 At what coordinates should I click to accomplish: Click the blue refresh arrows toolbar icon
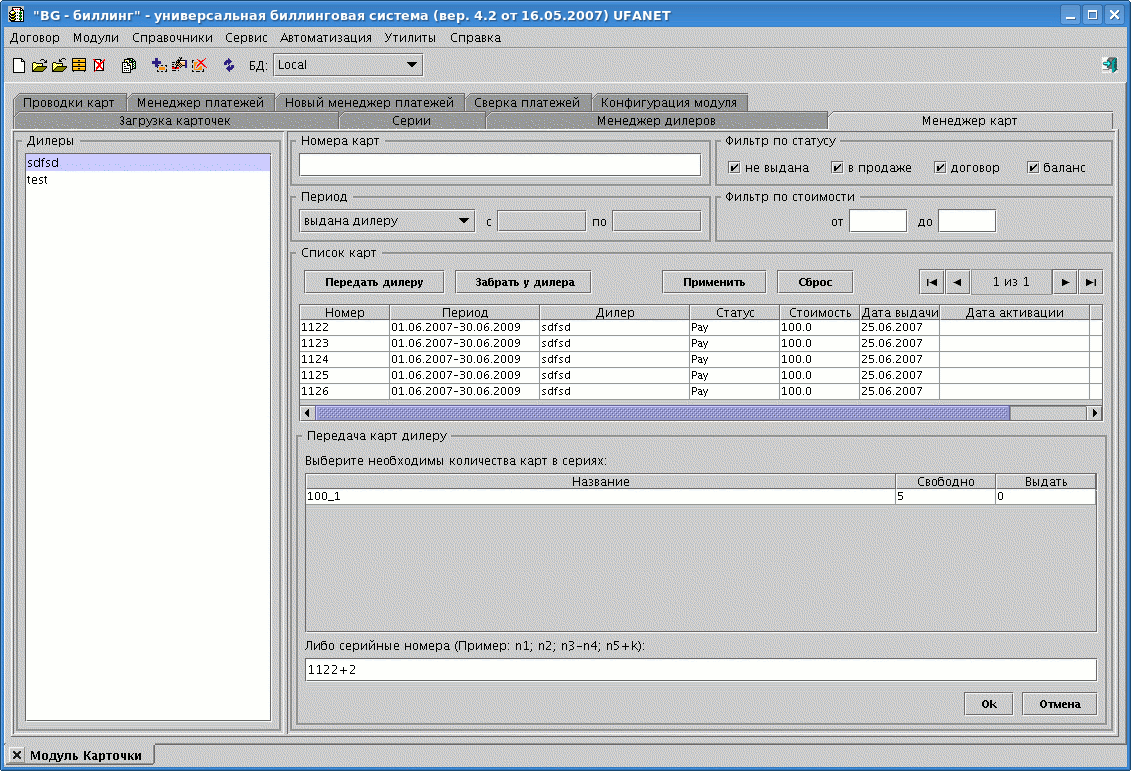(x=229, y=65)
